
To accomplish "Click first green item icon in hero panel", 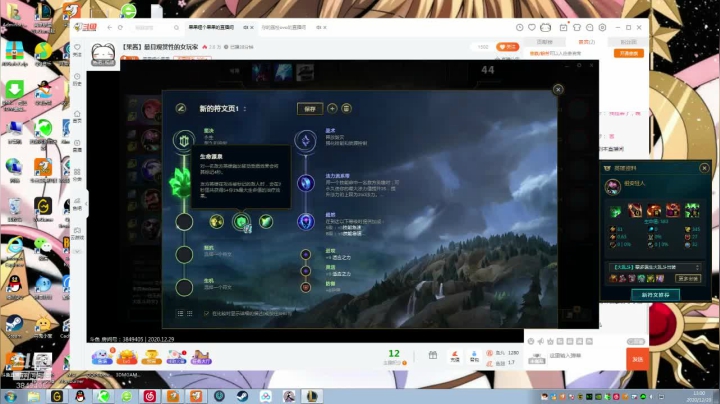I will tap(616, 211).
